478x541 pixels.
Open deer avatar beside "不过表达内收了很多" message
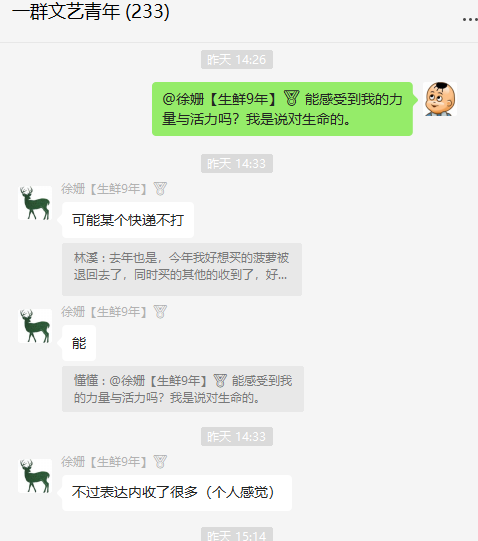pyautogui.click(x=35, y=476)
